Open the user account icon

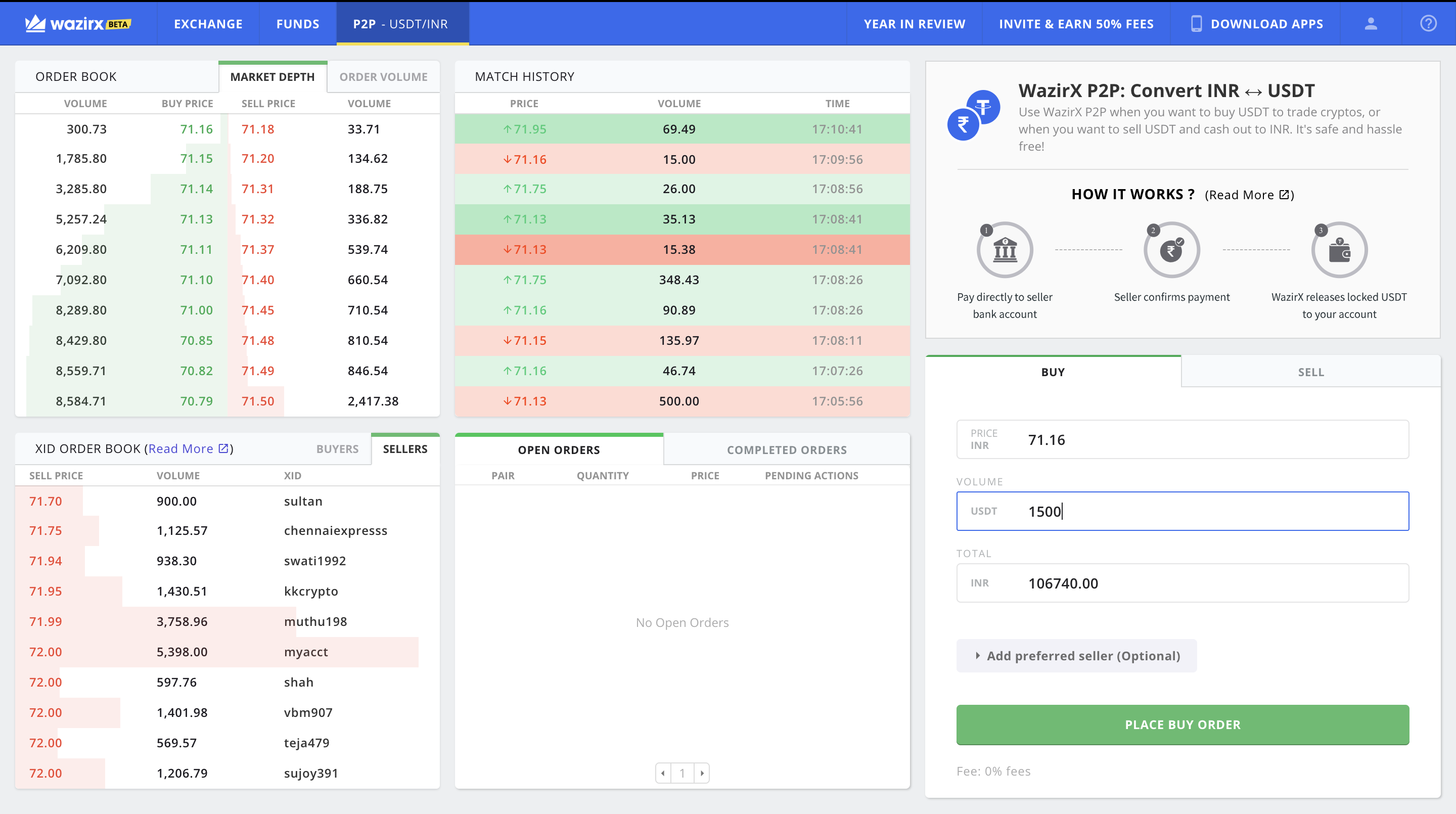[1371, 24]
